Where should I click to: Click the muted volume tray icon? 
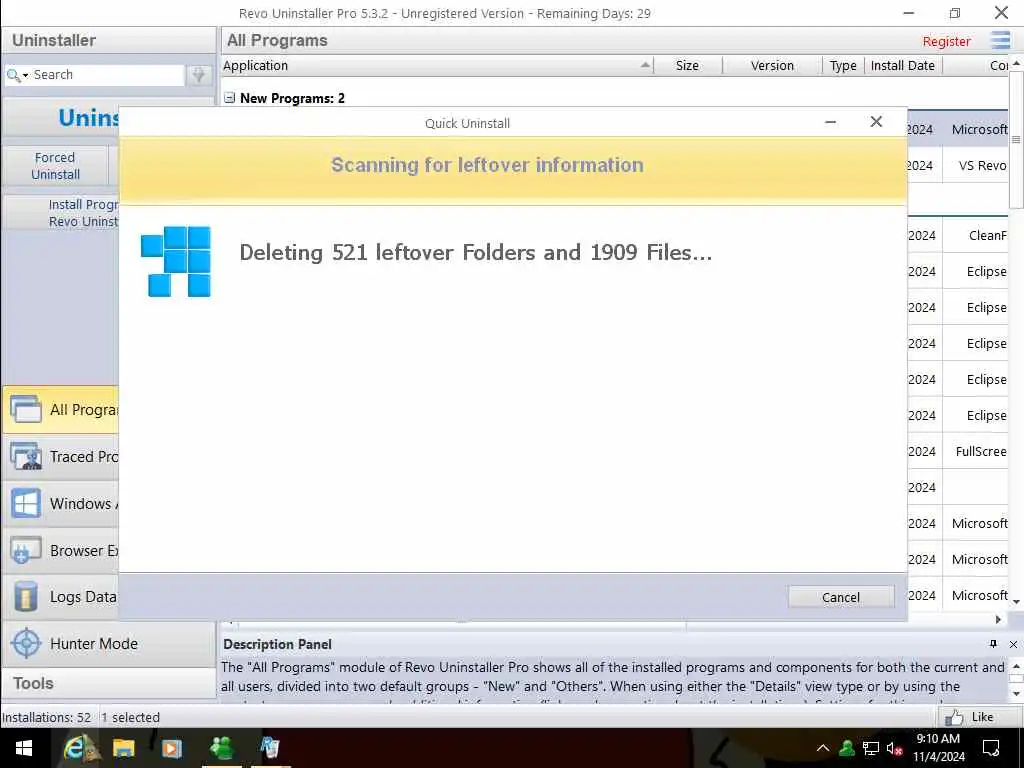click(894, 748)
